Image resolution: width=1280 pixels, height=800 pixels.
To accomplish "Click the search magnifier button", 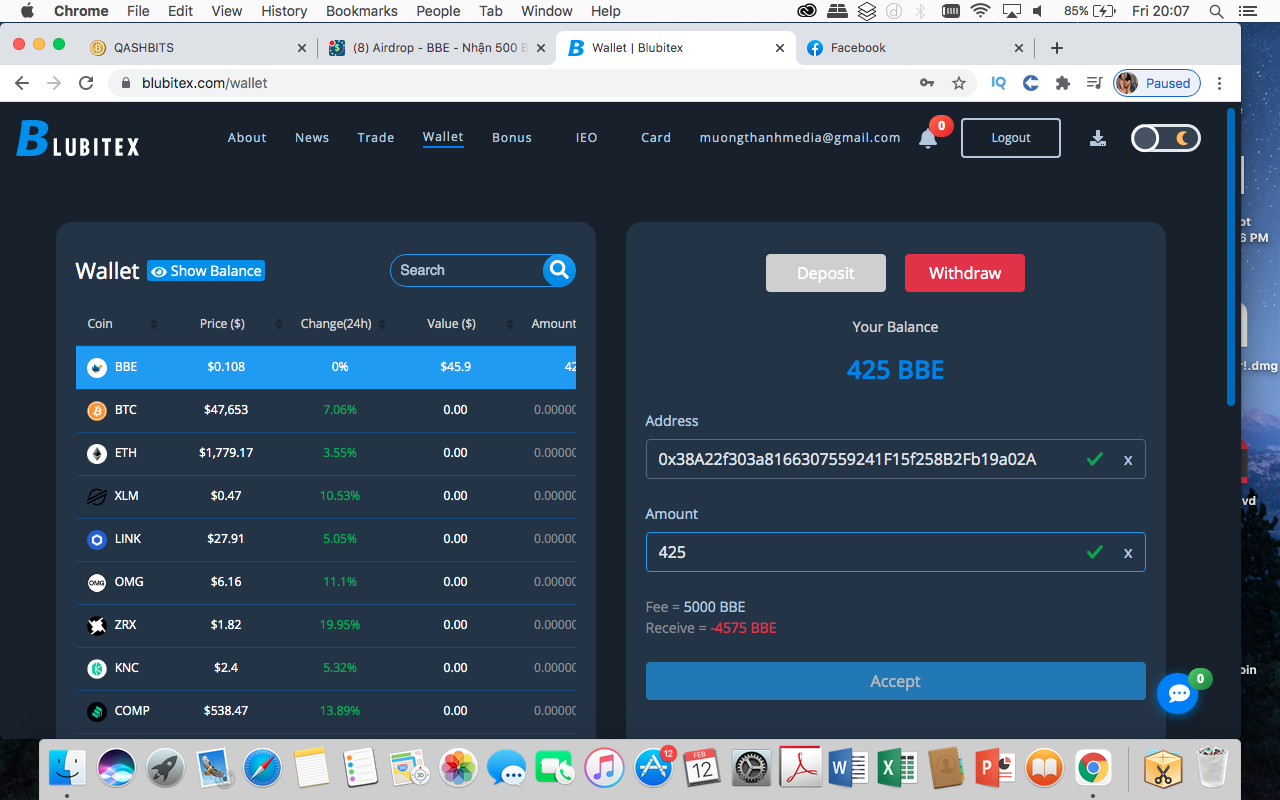I will coord(559,270).
